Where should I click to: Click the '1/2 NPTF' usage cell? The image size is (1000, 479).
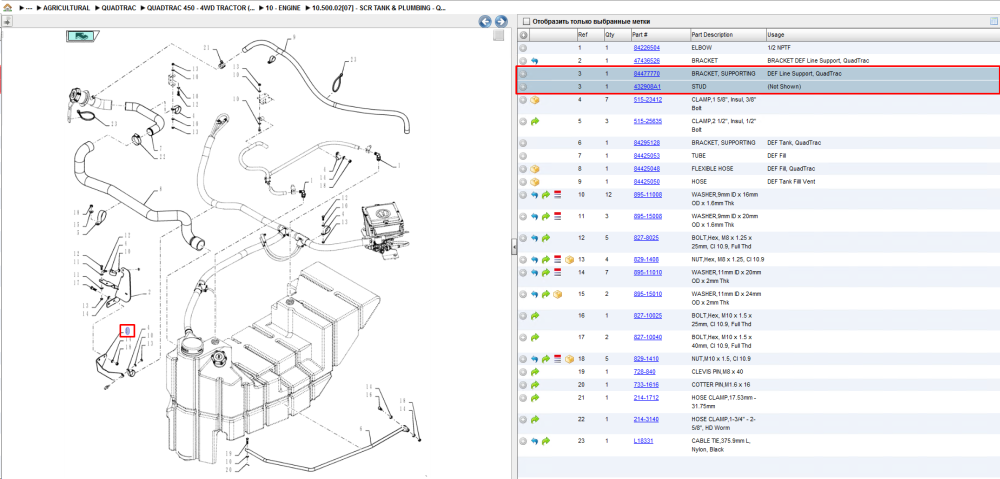tap(778, 48)
